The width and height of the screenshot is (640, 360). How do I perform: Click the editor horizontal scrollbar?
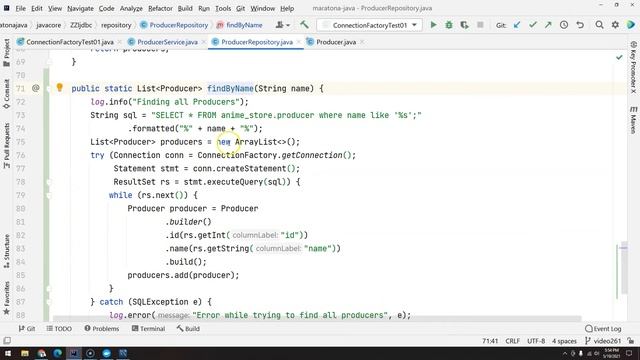317,318
